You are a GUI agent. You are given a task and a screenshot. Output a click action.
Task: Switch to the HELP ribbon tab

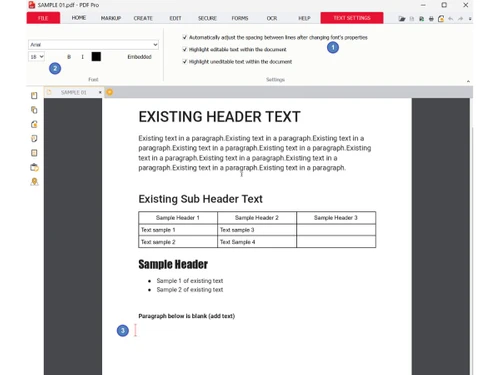click(x=304, y=18)
